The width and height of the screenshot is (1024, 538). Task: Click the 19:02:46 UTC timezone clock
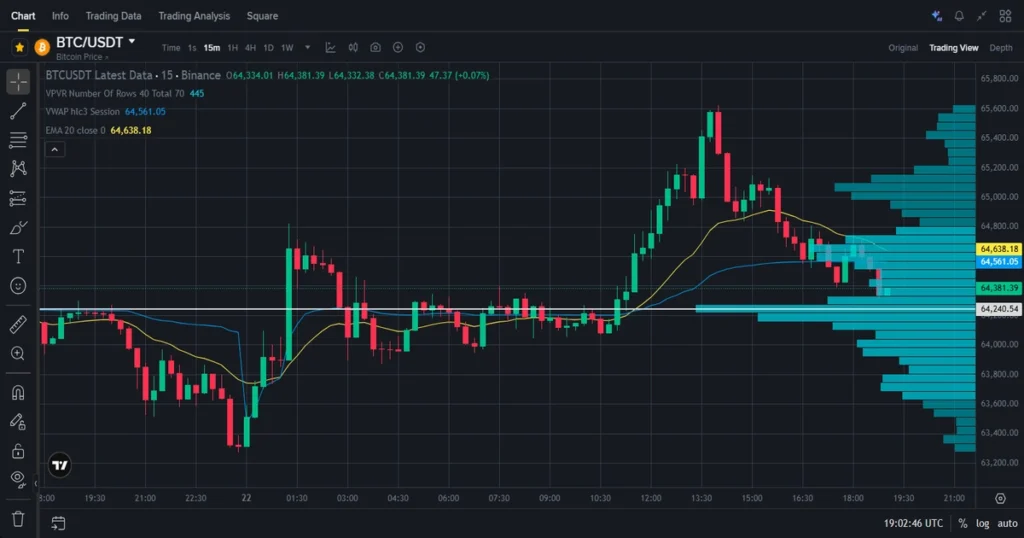click(913, 523)
